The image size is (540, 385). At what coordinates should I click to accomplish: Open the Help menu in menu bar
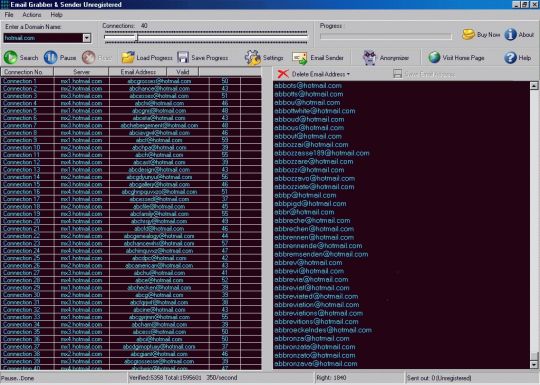click(x=56, y=15)
